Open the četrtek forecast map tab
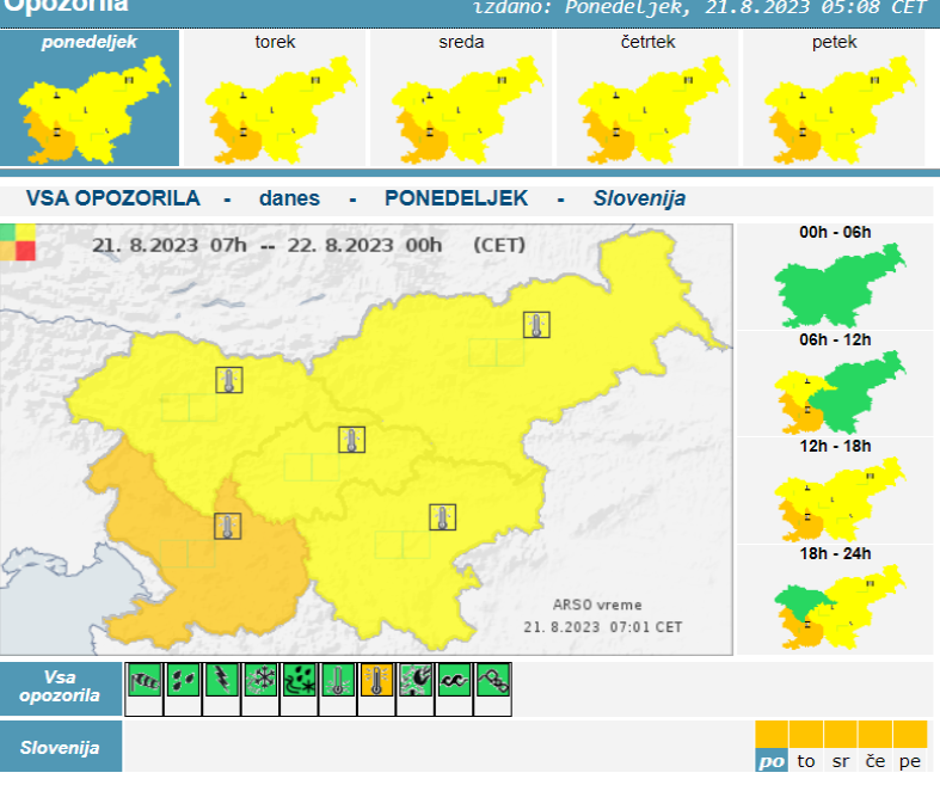Screen dimensions: 940x785 point(647,98)
